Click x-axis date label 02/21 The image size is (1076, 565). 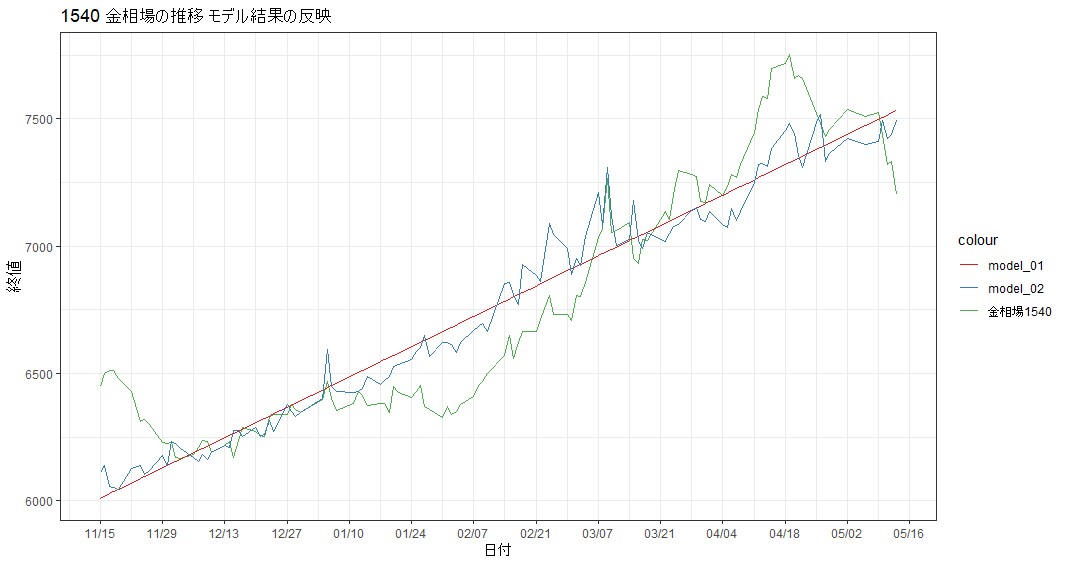click(x=535, y=533)
